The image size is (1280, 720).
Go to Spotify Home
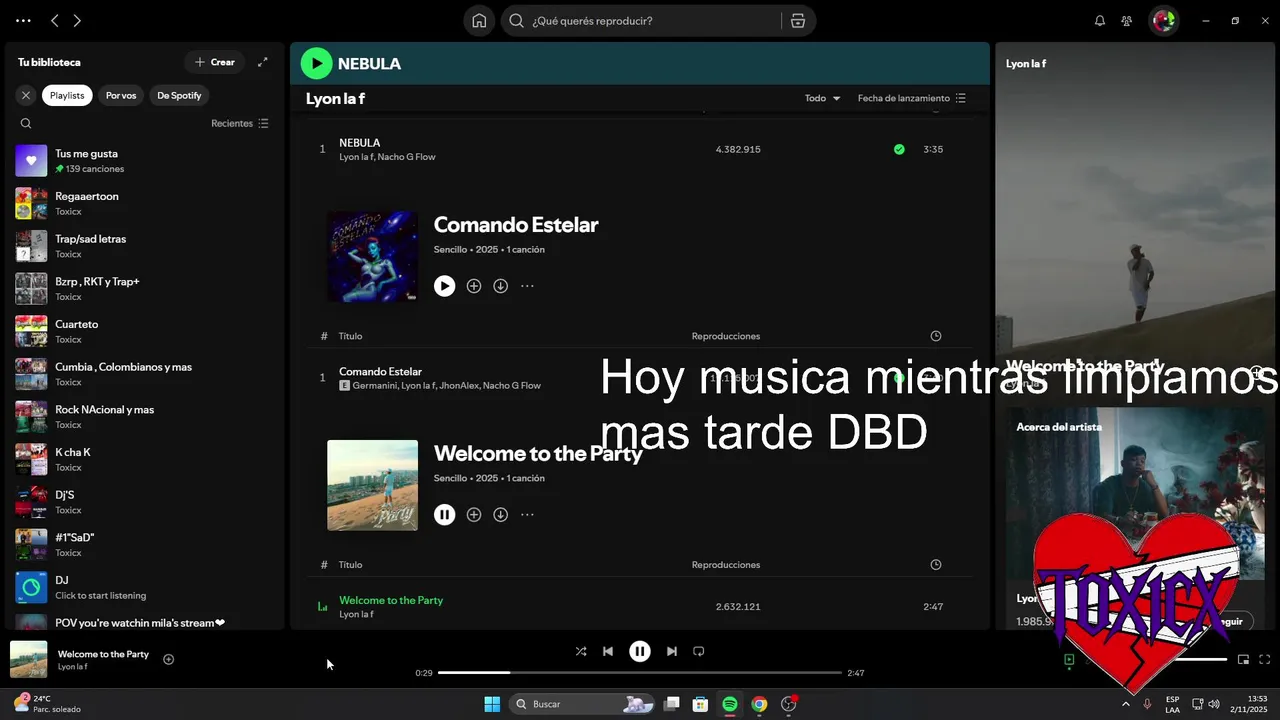pos(479,21)
